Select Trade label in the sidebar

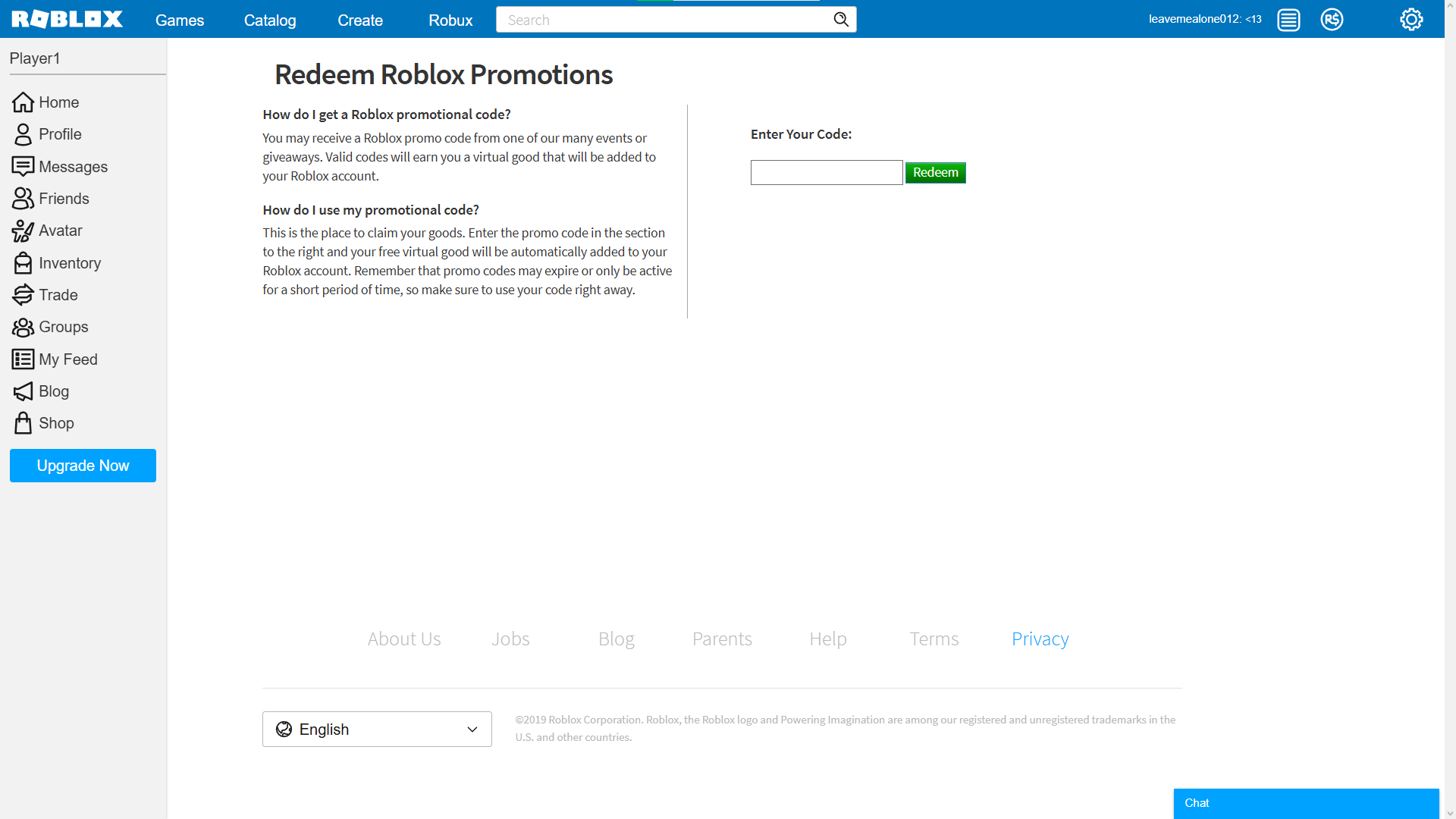[x=58, y=295]
